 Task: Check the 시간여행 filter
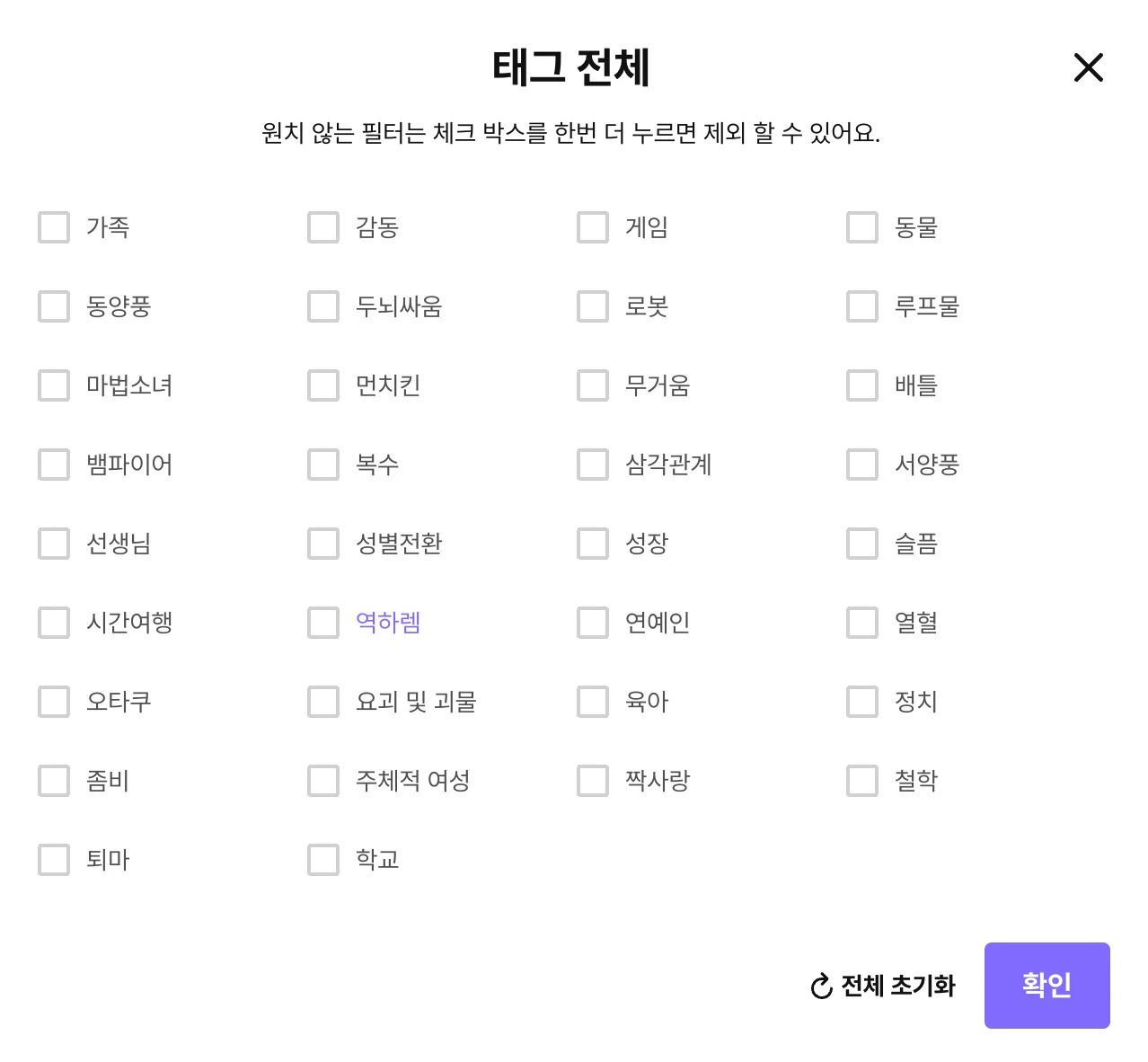(x=53, y=622)
